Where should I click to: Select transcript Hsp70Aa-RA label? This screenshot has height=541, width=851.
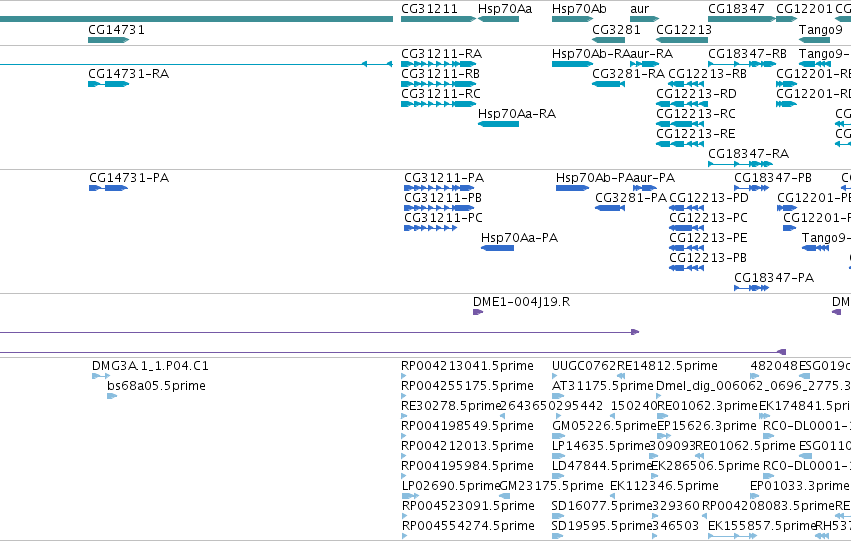tap(517, 113)
